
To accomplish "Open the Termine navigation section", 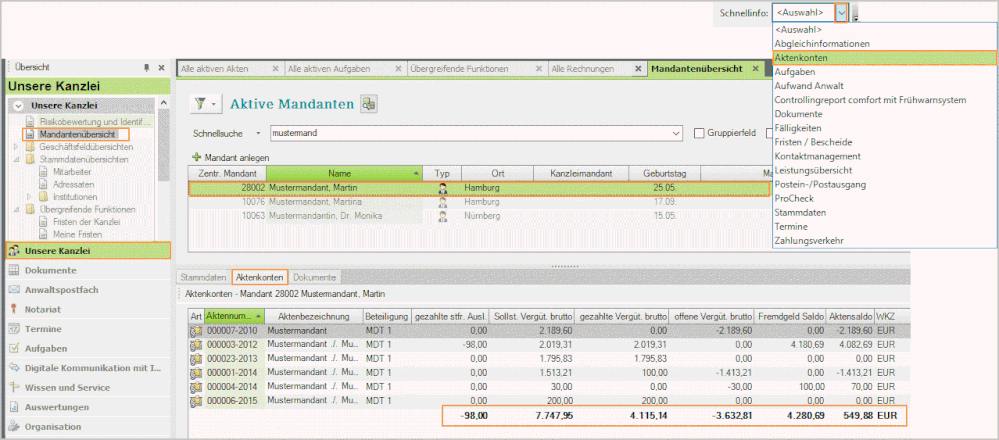I will (88, 329).
